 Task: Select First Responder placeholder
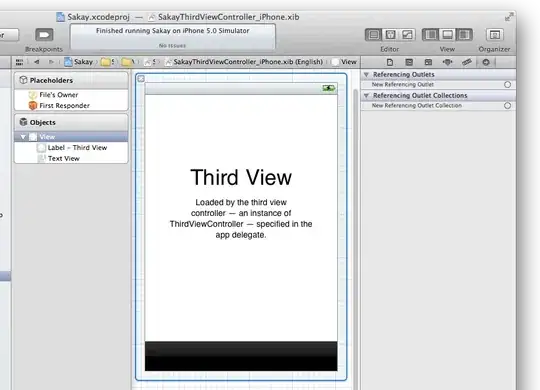click(71, 105)
